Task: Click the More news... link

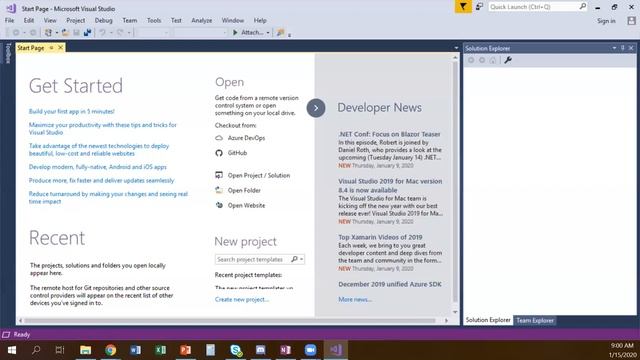Action: [x=355, y=300]
